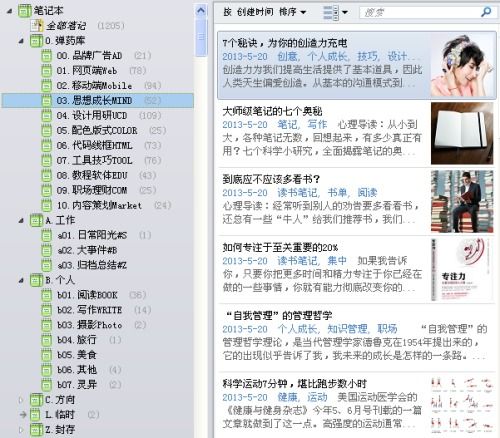Click the A.工作 stack icon

pyautogui.click(x=36, y=220)
